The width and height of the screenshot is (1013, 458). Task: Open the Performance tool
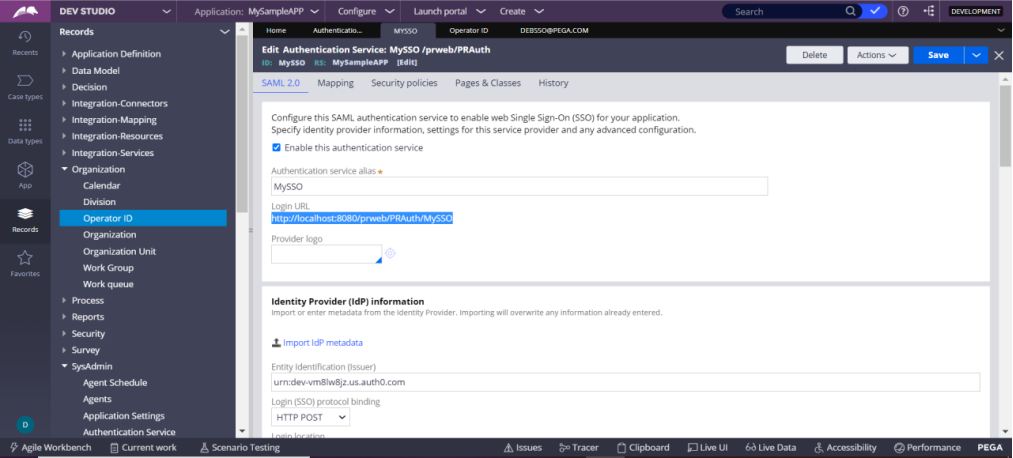click(x=927, y=447)
